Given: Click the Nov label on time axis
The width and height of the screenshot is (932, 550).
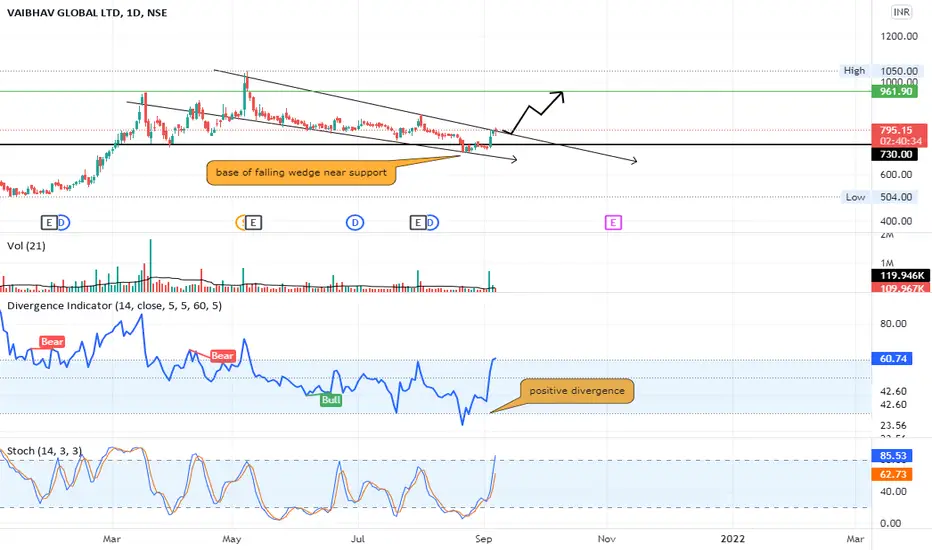Looking at the screenshot, I should pos(606,539).
